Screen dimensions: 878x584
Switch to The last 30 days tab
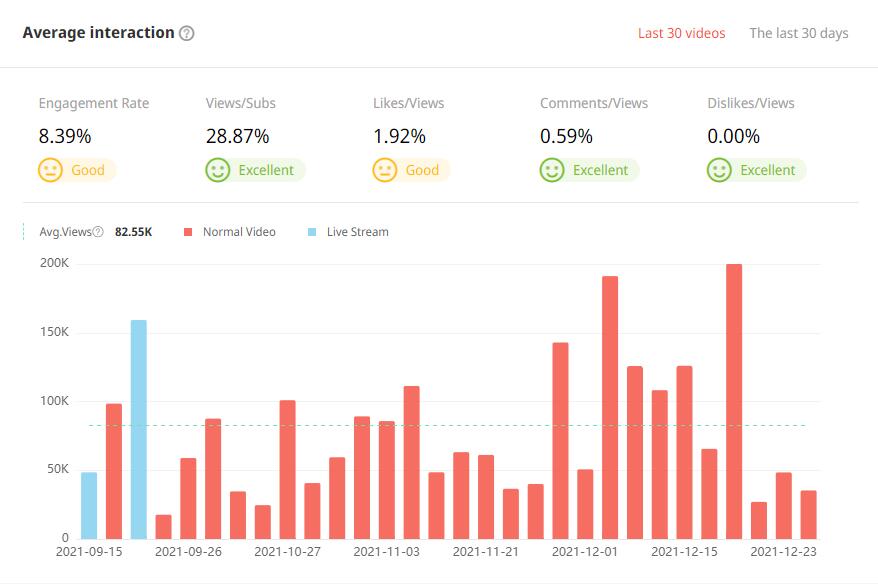coord(798,33)
